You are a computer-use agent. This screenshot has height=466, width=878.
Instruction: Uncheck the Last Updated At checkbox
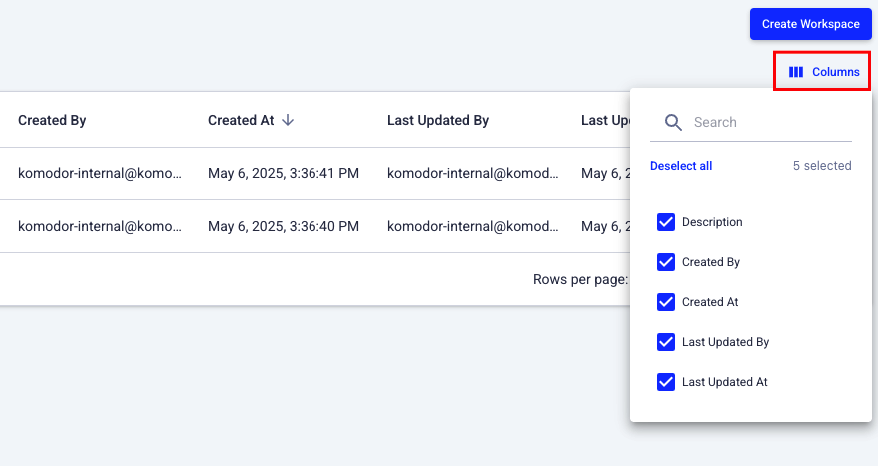666,382
